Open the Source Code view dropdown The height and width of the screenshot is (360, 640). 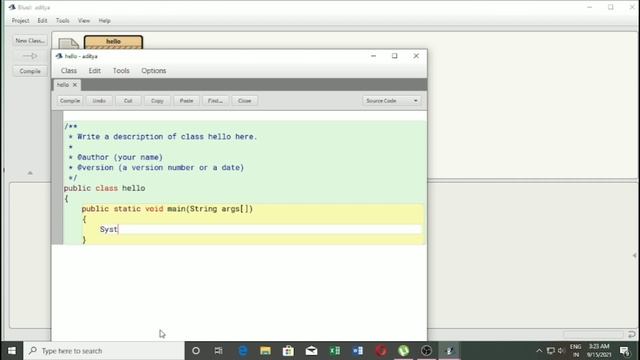pos(391,100)
